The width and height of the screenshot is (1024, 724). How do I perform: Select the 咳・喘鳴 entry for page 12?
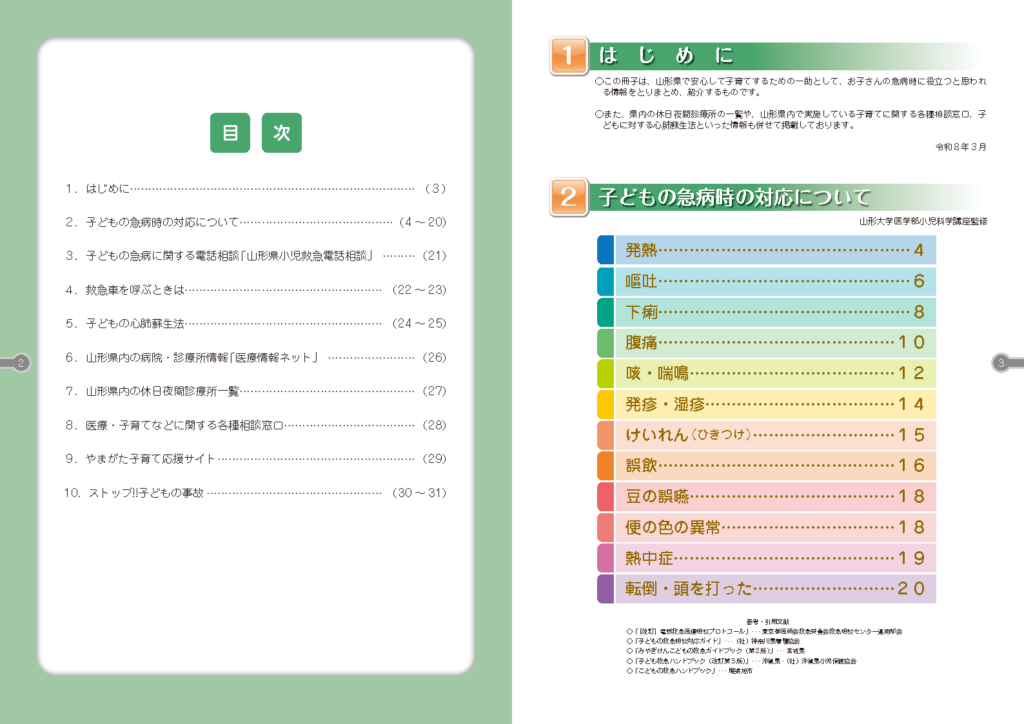765,371
